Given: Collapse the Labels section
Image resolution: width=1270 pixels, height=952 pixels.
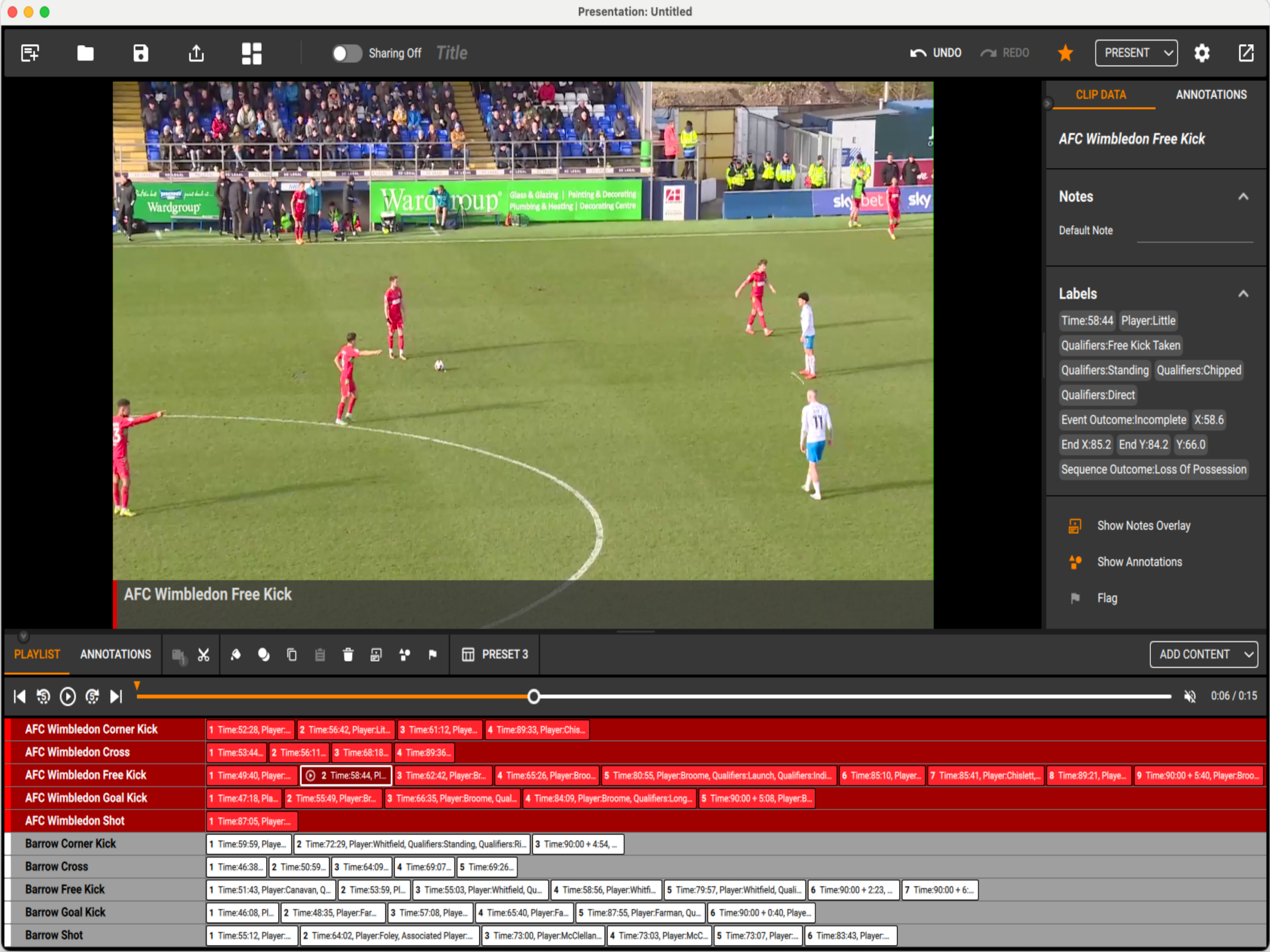Looking at the screenshot, I should [1243, 293].
